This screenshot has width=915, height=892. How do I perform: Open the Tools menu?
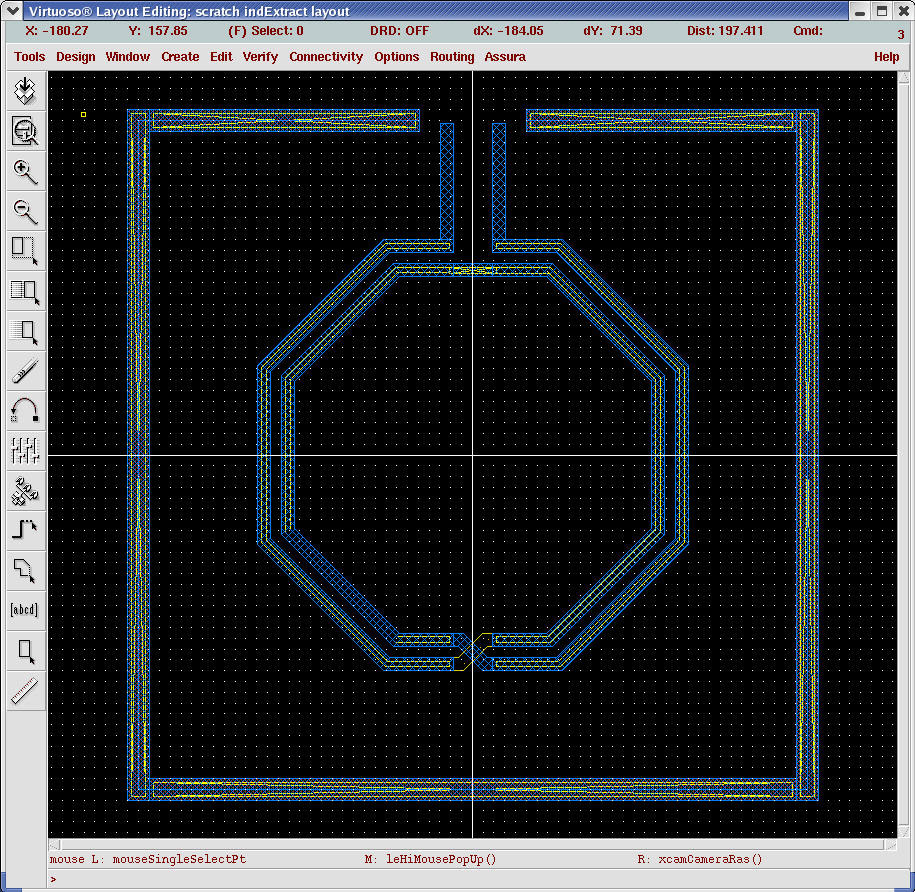[x=29, y=57]
